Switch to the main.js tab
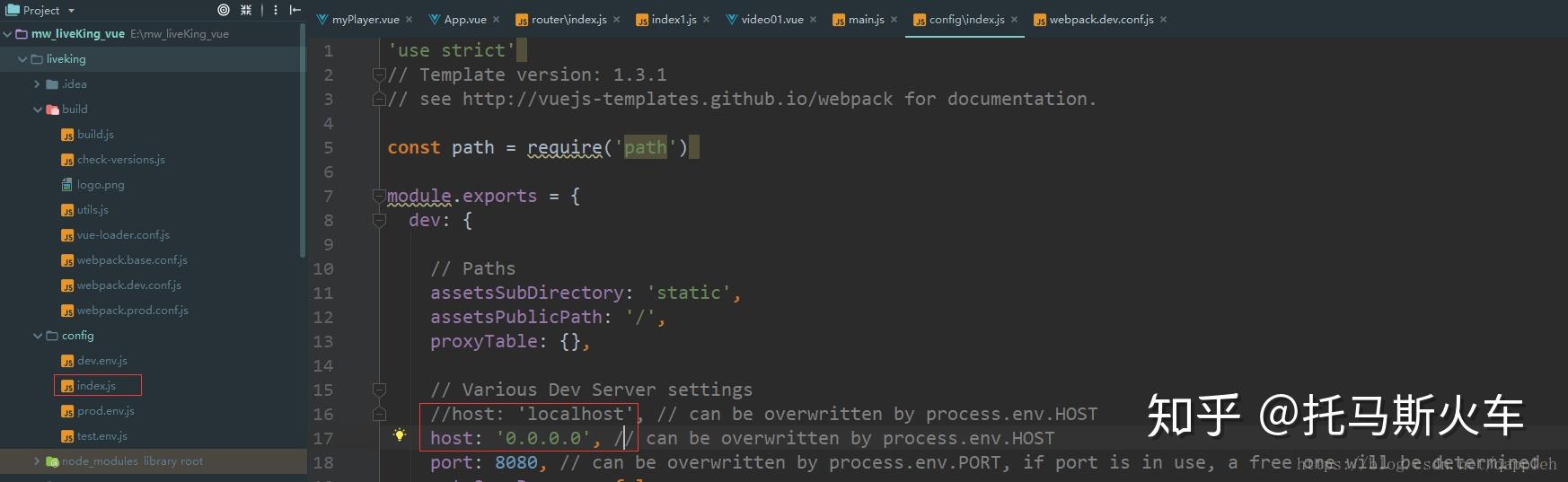1568x482 pixels. pos(867,20)
